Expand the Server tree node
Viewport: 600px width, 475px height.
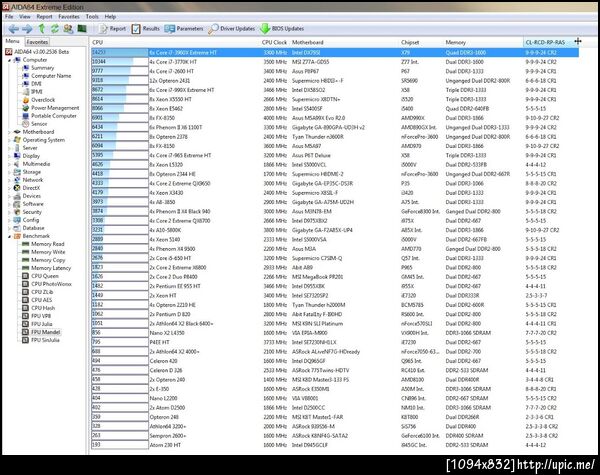click(10, 148)
